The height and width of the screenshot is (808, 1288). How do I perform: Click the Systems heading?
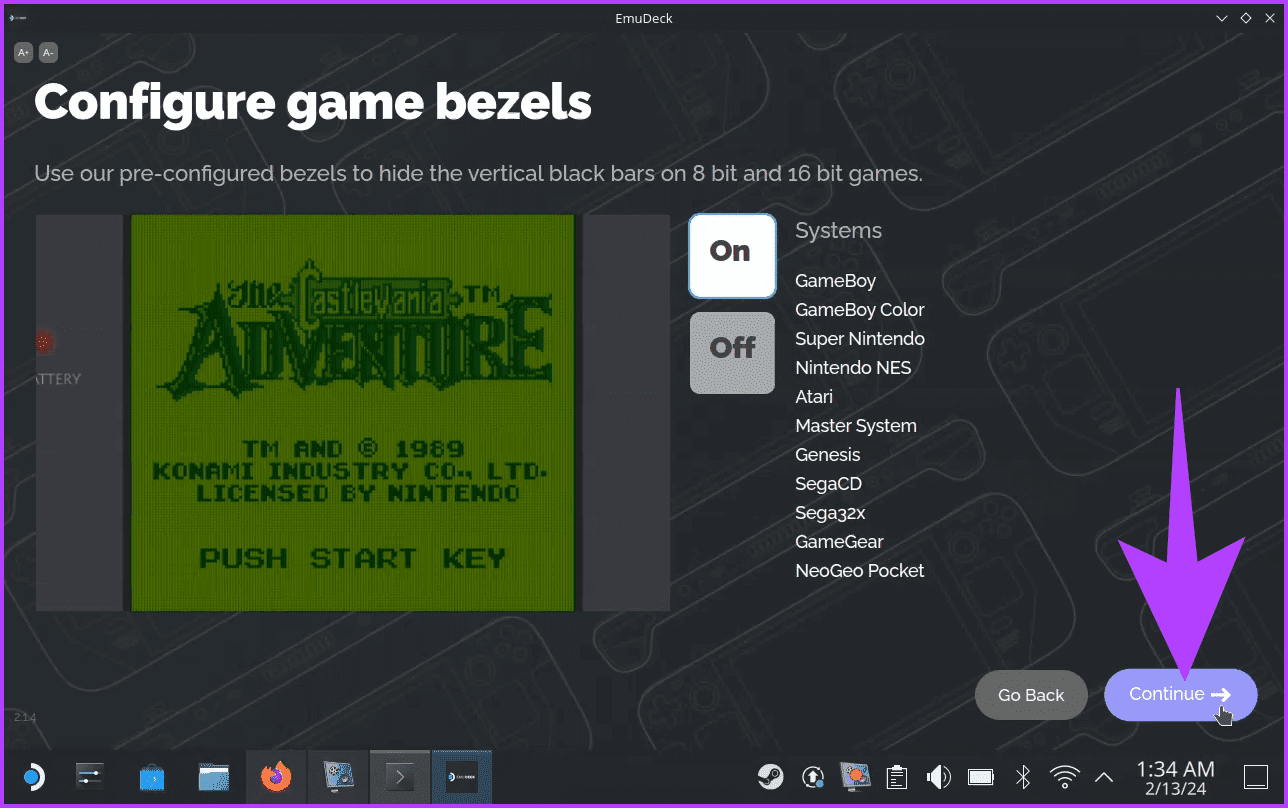click(838, 231)
